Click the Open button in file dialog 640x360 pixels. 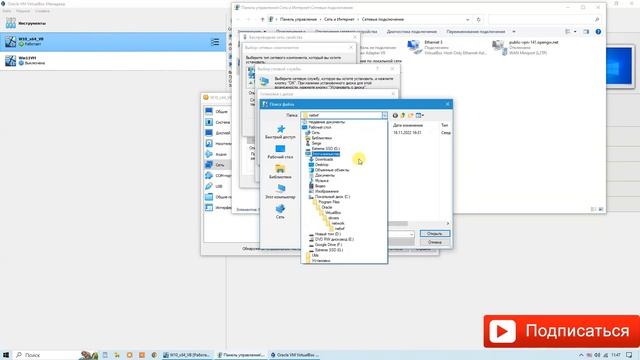[x=435, y=234]
